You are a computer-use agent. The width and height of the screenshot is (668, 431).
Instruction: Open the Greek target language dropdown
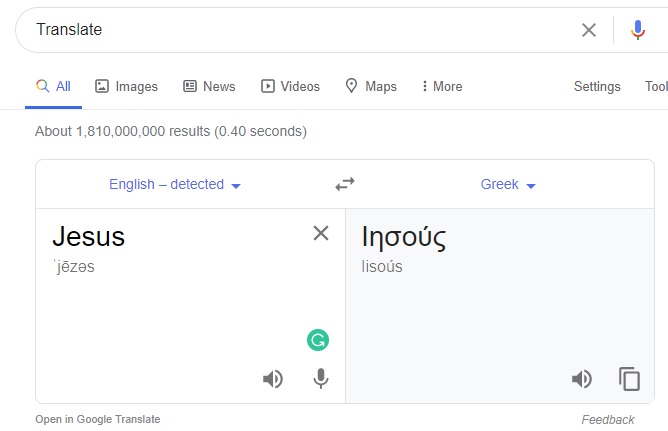(x=508, y=185)
